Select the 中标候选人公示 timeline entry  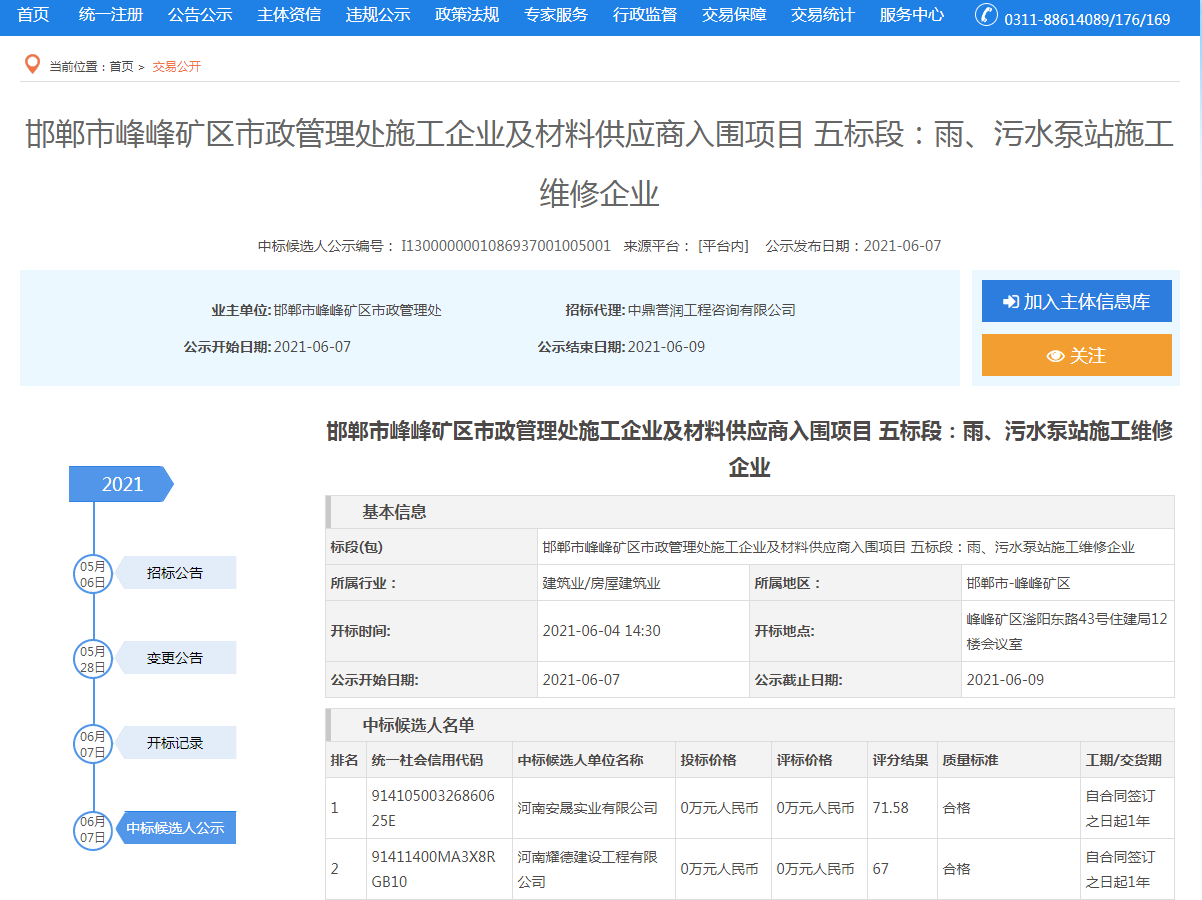pos(175,828)
